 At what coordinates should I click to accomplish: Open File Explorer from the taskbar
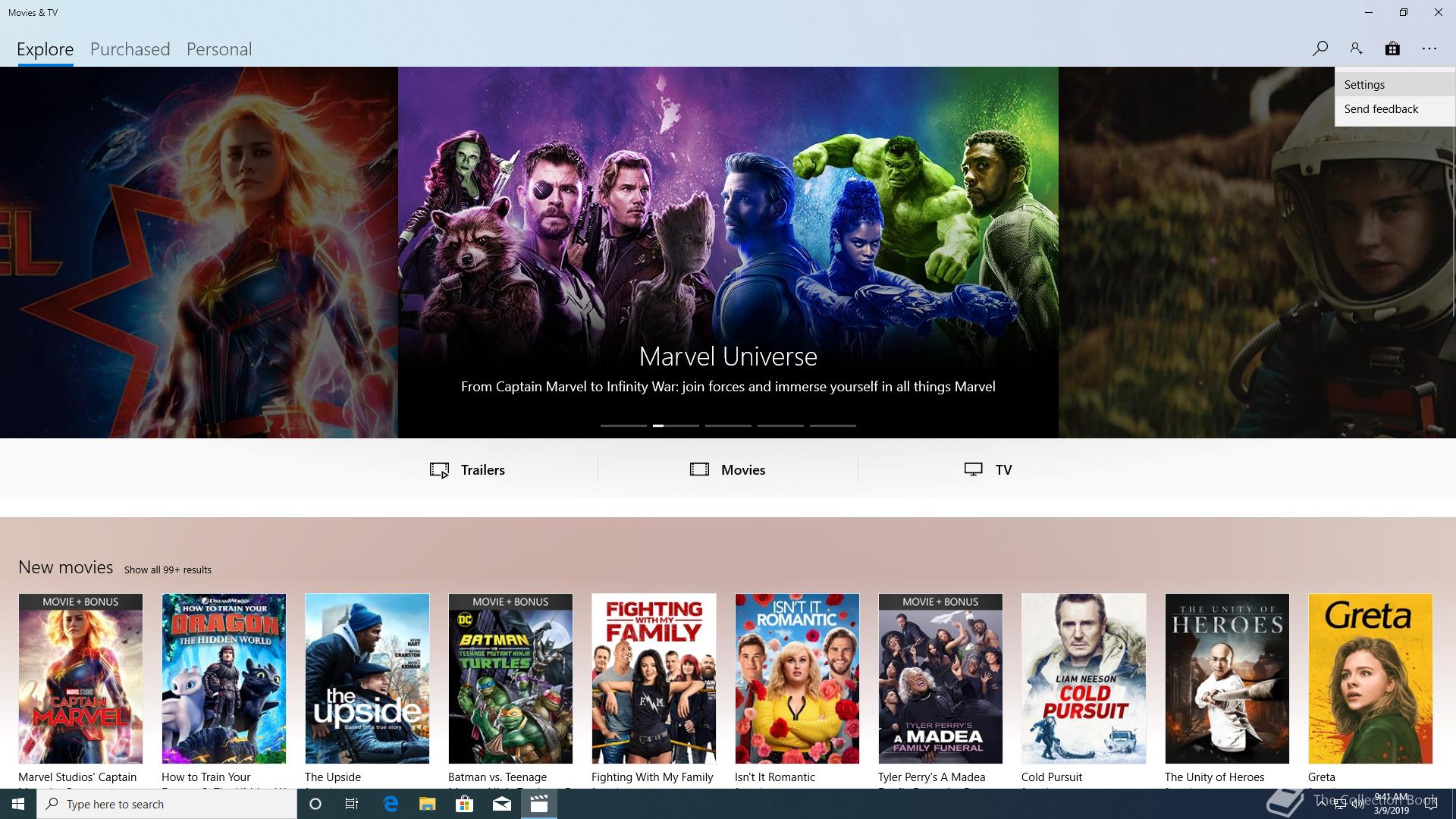point(428,804)
